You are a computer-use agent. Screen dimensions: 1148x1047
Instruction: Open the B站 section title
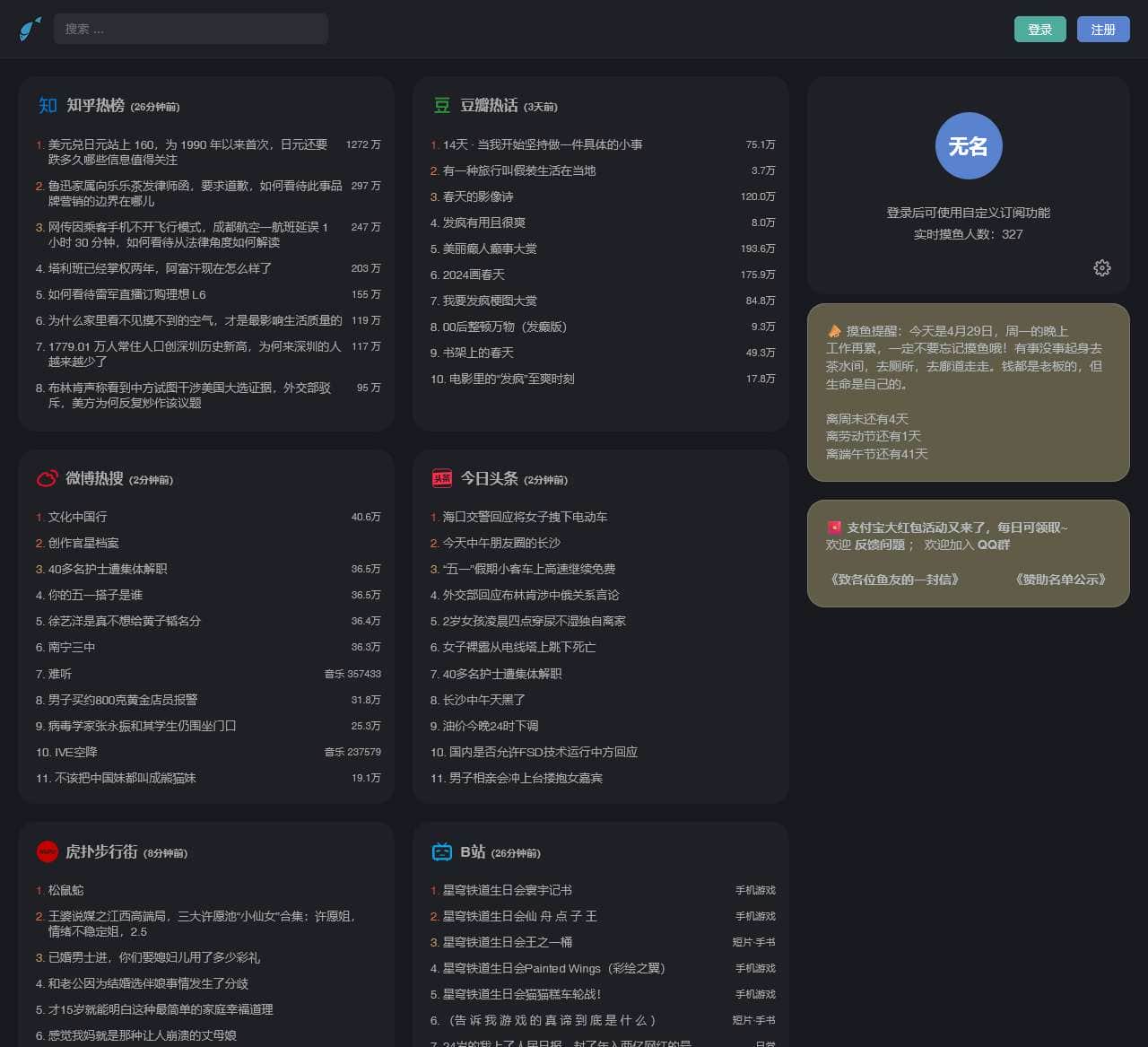pos(473,852)
